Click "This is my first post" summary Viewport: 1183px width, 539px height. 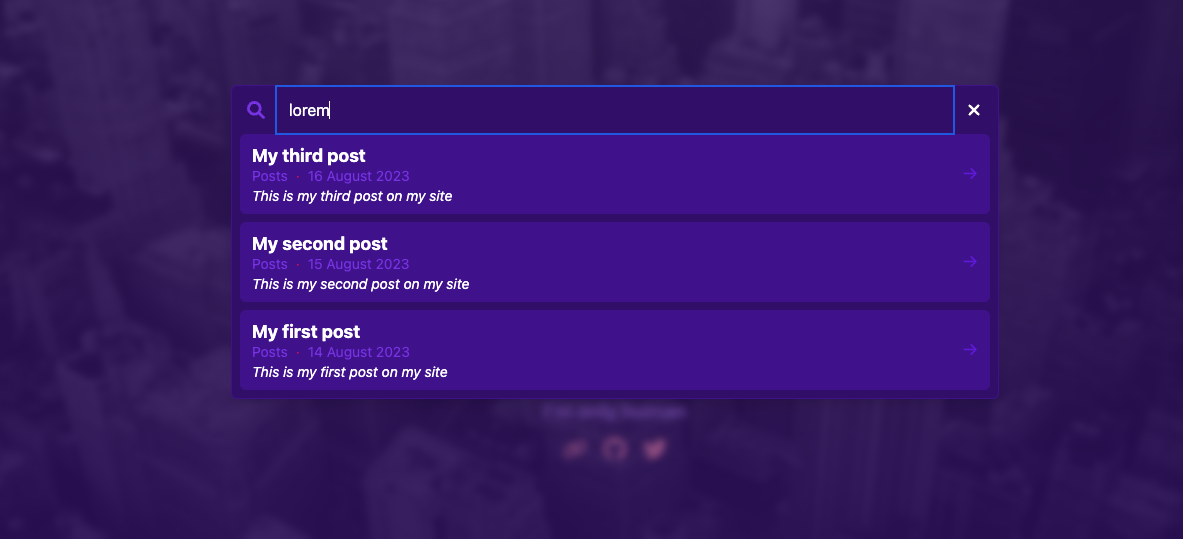click(349, 372)
